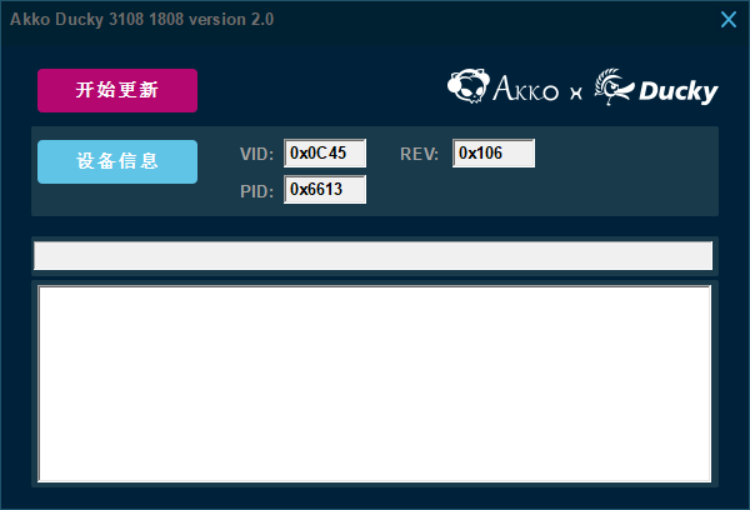Image resolution: width=750 pixels, height=510 pixels.
Task: Click the Ducky bird logo icon
Action: pyautogui.click(x=613, y=86)
